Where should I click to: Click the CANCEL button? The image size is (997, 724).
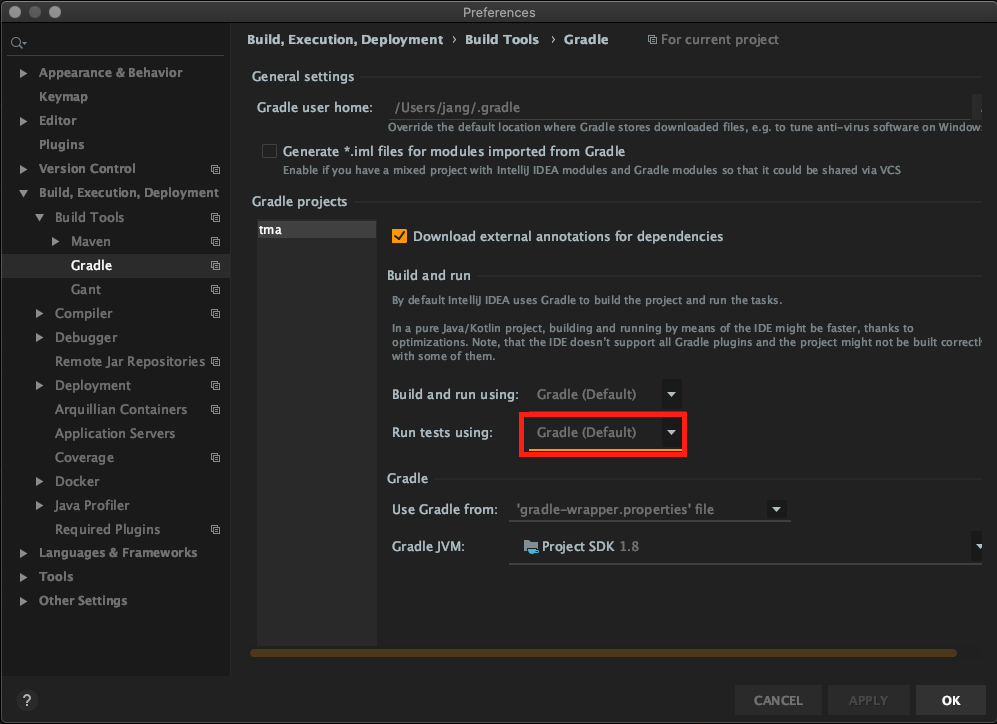(x=778, y=700)
